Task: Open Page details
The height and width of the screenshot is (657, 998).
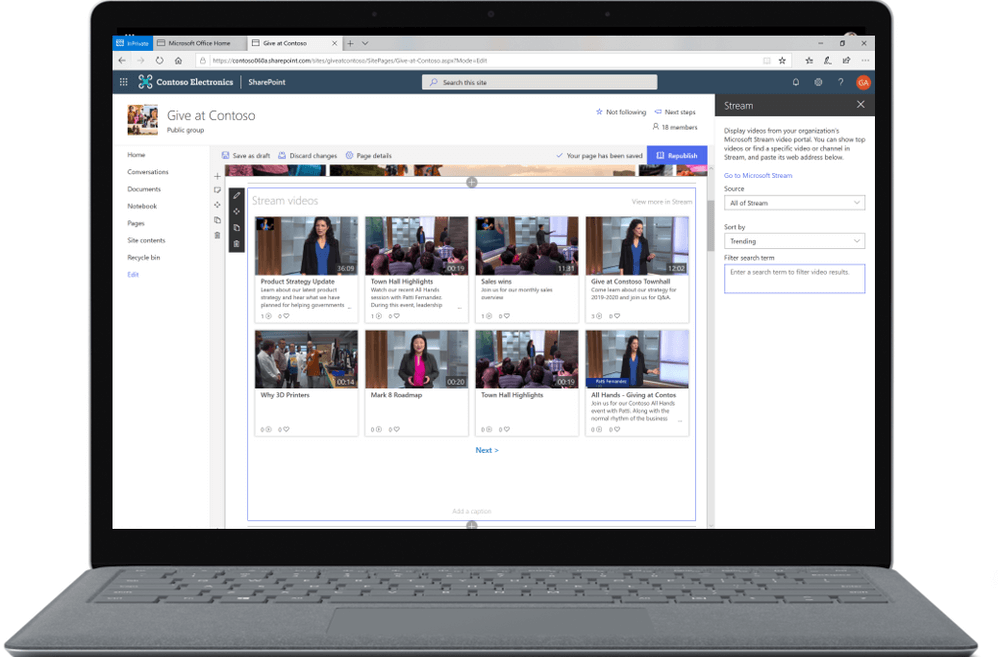Action: [369, 155]
